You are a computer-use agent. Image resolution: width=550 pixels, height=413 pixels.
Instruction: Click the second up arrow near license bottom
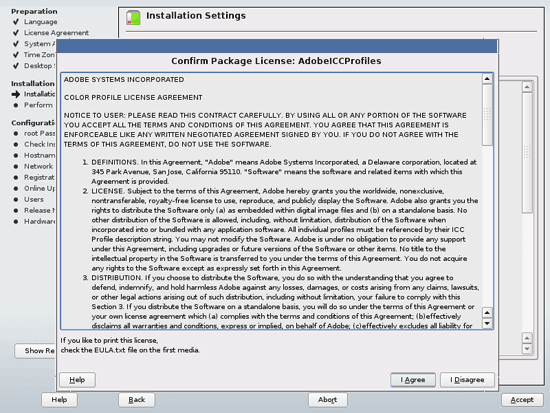487,312
